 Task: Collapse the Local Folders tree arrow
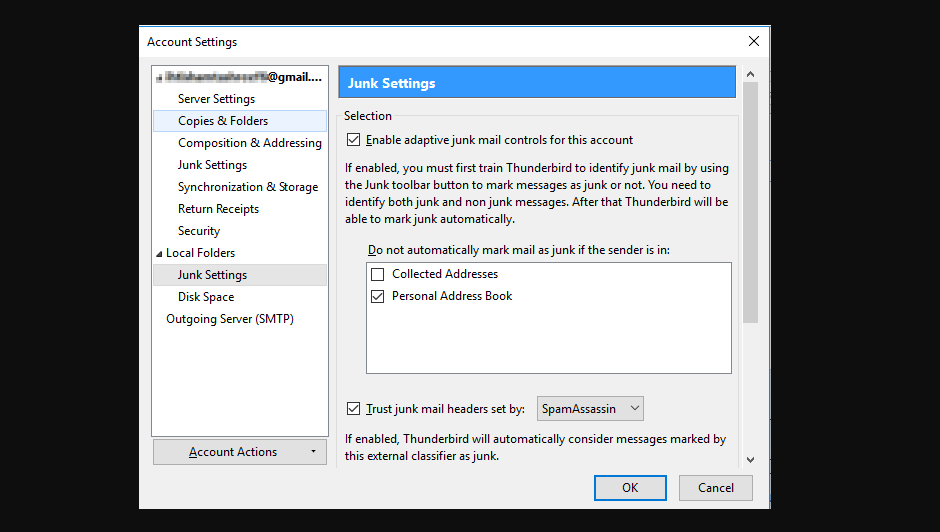158,254
